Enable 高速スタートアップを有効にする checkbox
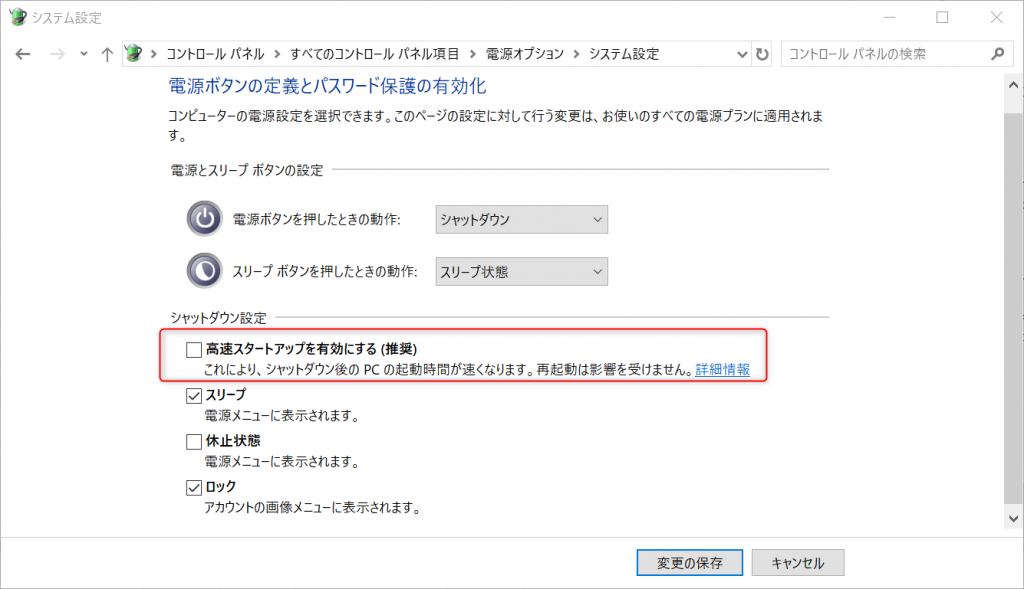 coord(194,349)
